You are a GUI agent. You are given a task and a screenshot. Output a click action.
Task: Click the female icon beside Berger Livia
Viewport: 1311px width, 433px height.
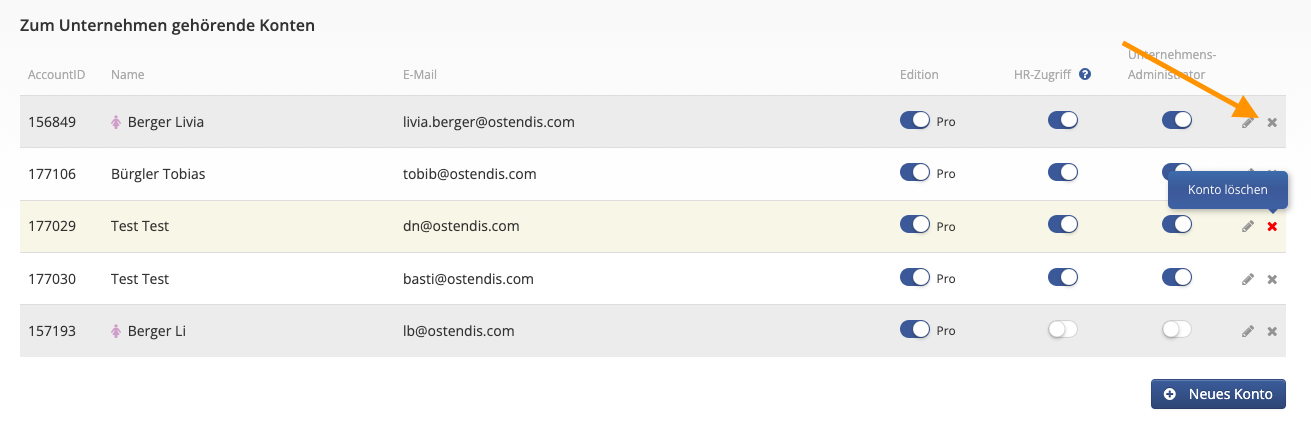116,122
